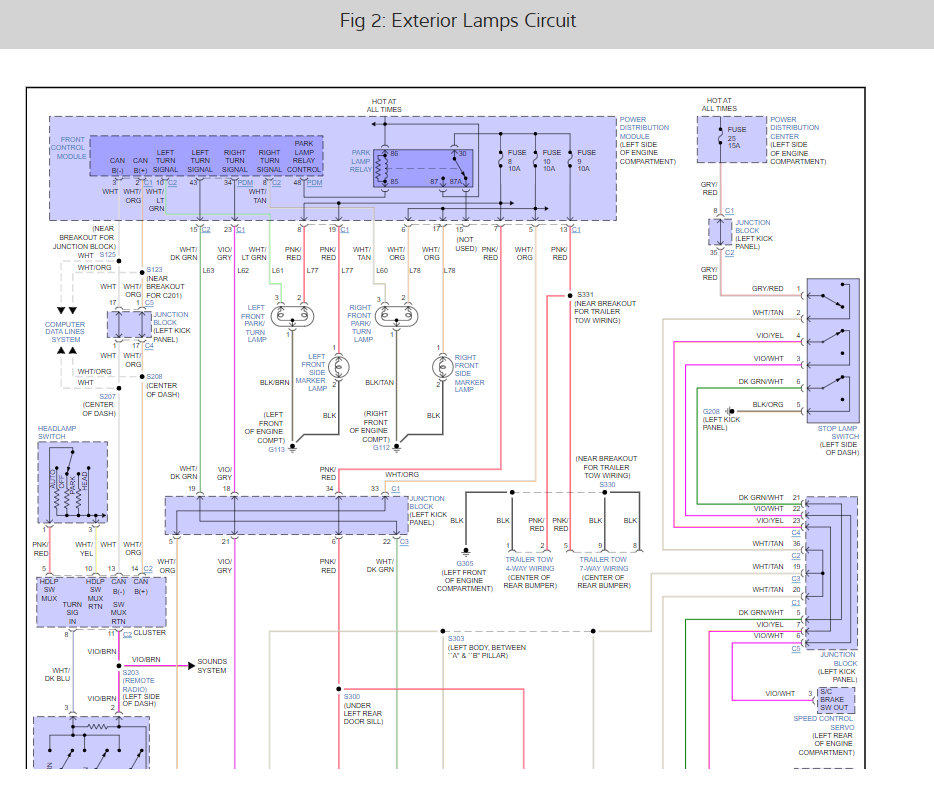Open the G113 ground link

click(276, 449)
